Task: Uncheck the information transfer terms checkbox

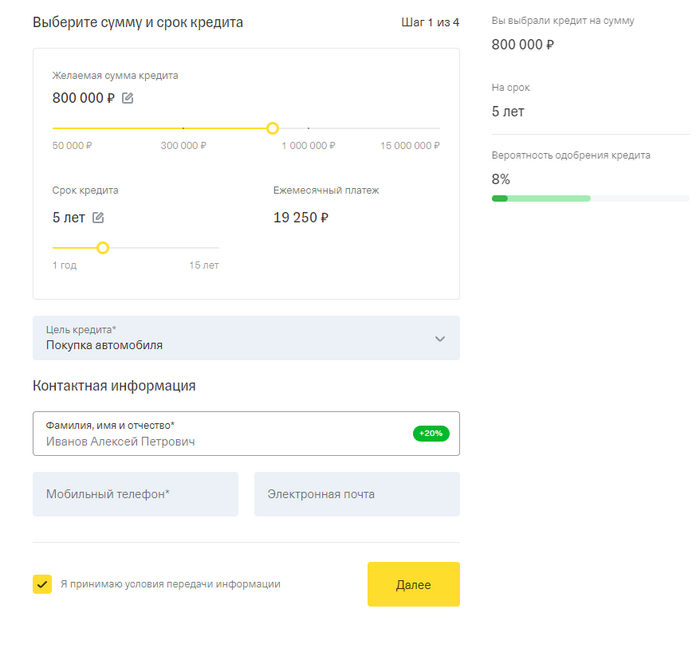Action: point(42,584)
